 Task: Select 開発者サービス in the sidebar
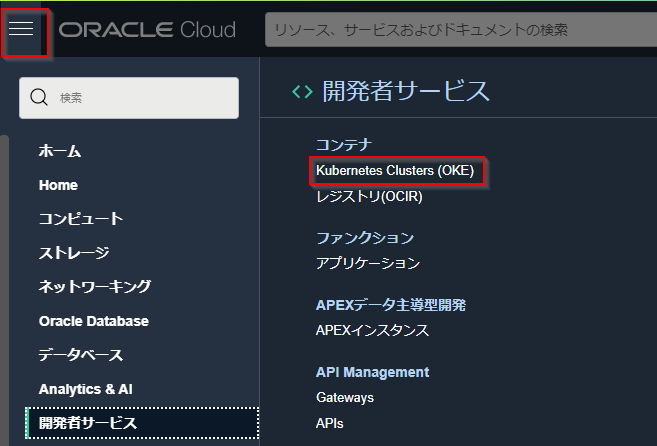[x=88, y=422]
